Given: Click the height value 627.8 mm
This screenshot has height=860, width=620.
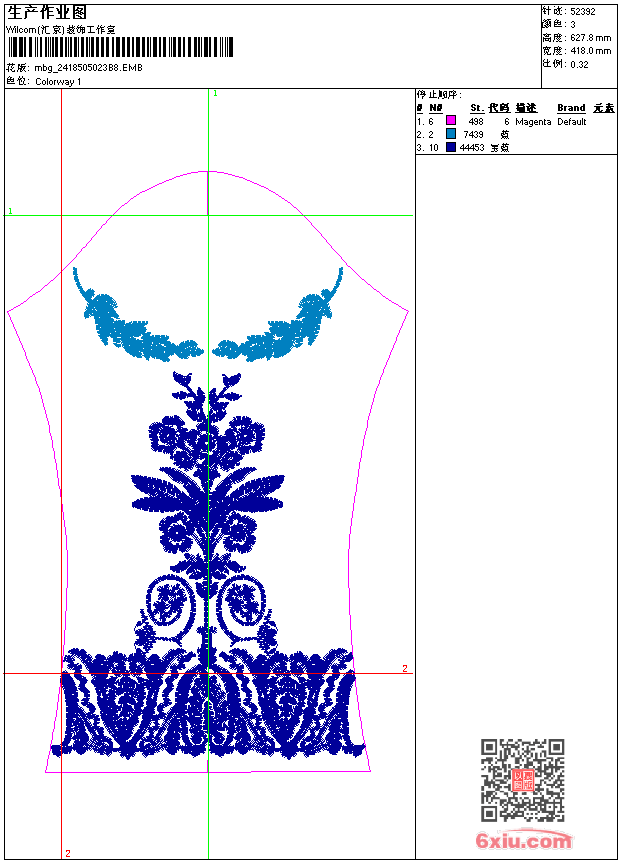Looking at the screenshot, I should [590, 38].
